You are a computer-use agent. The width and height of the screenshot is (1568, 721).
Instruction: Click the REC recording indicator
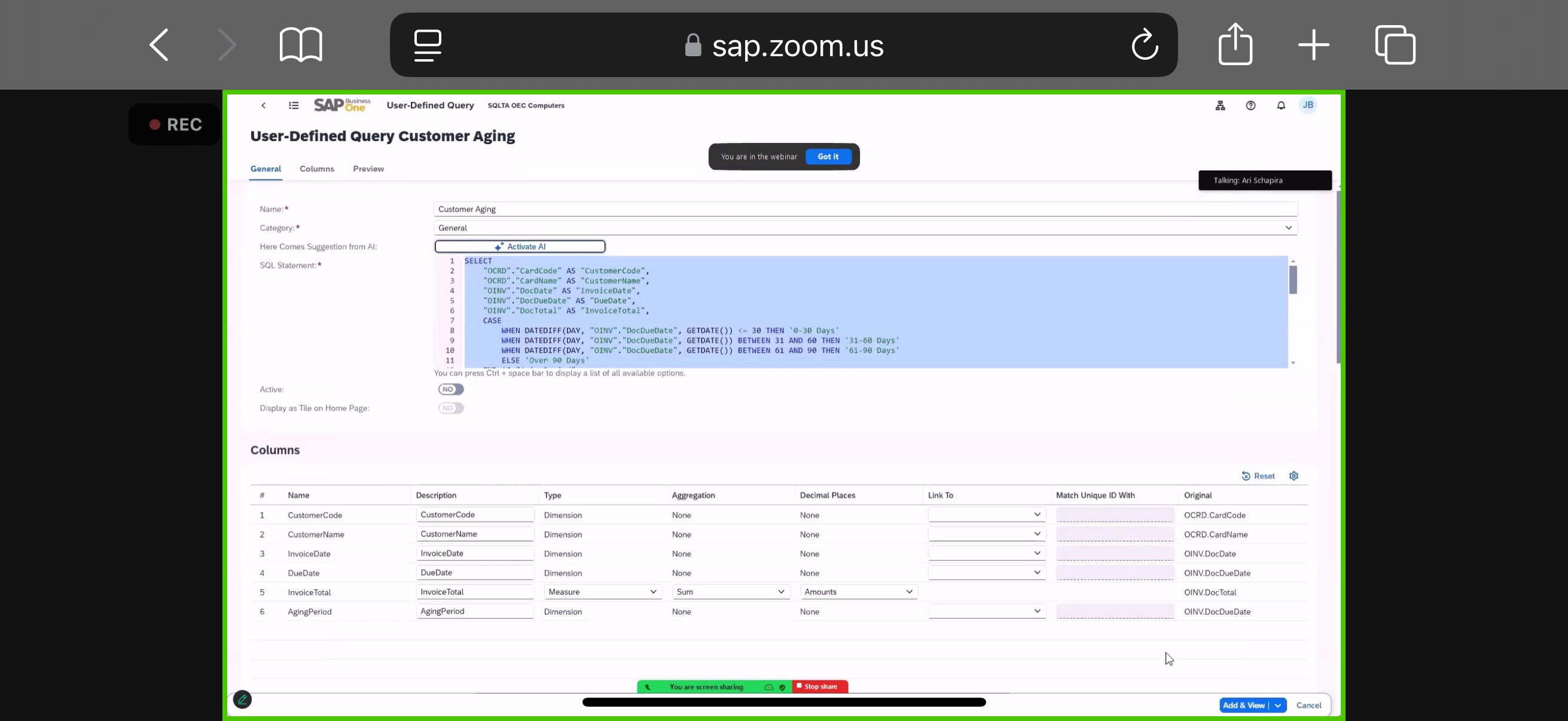tap(175, 125)
